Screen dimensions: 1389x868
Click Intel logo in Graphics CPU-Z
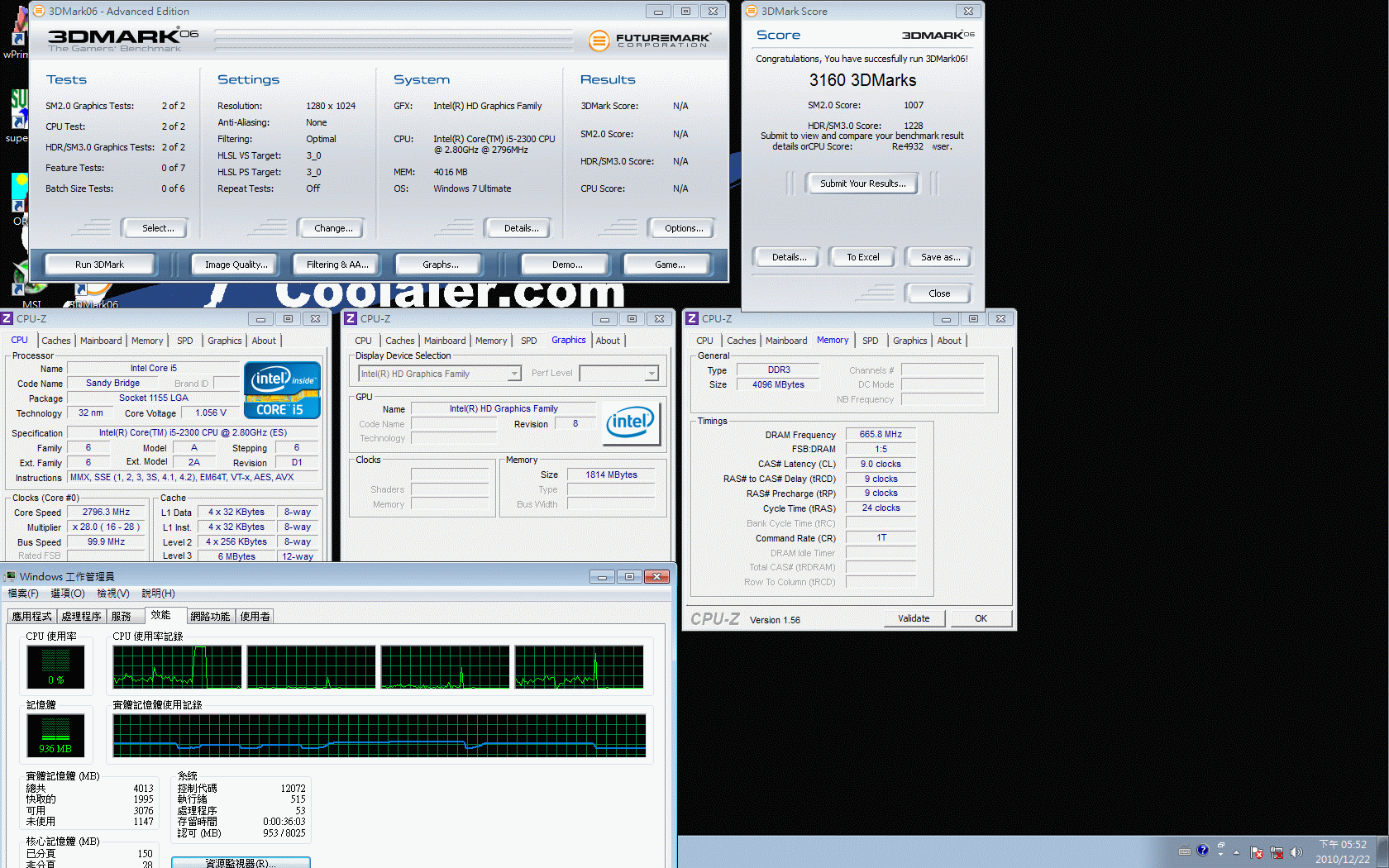click(x=632, y=423)
